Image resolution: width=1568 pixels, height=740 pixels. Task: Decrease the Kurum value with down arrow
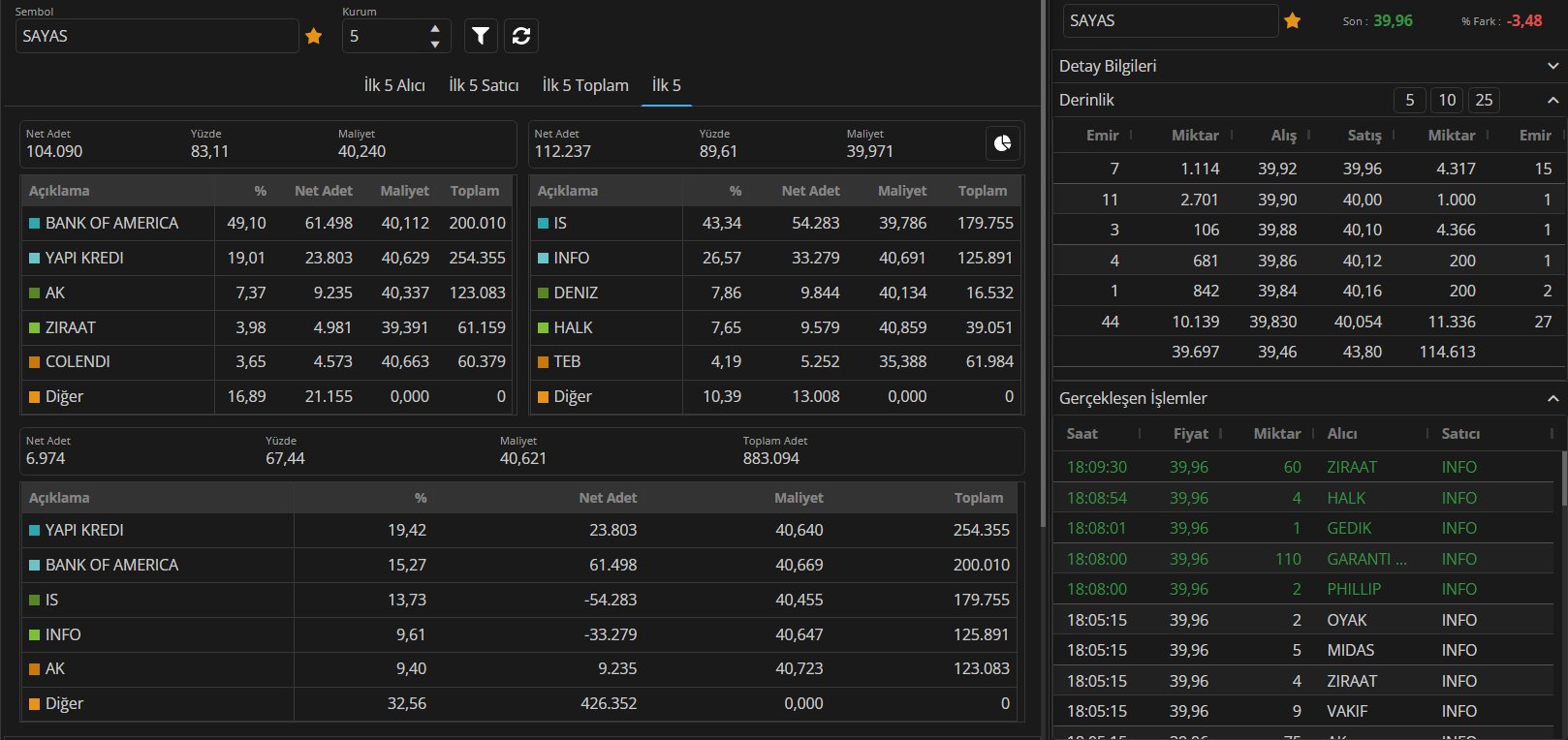click(x=435, y=44)
